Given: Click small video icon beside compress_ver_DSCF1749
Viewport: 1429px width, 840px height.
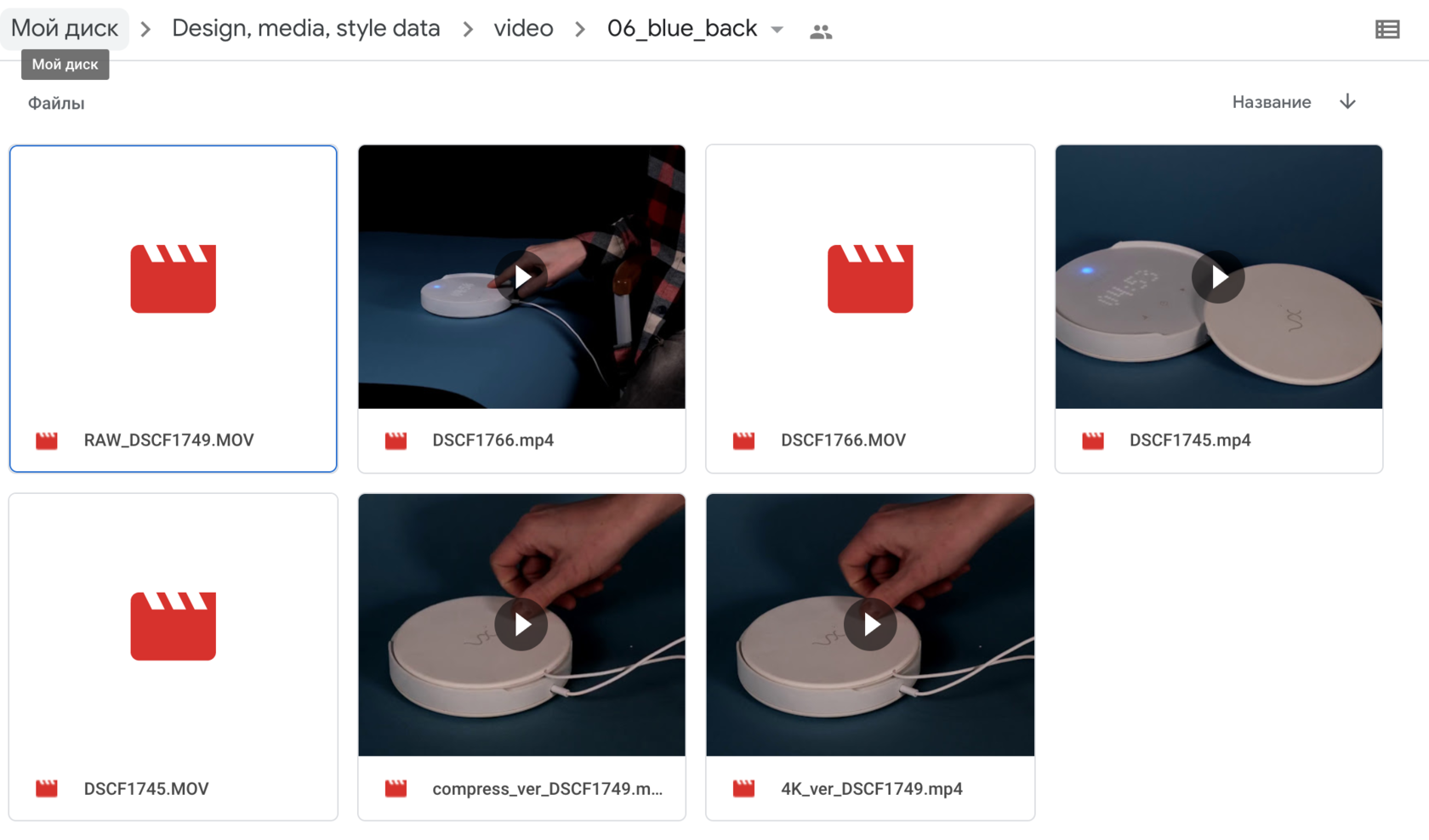Looking at the screenshot, I should 396,789.
